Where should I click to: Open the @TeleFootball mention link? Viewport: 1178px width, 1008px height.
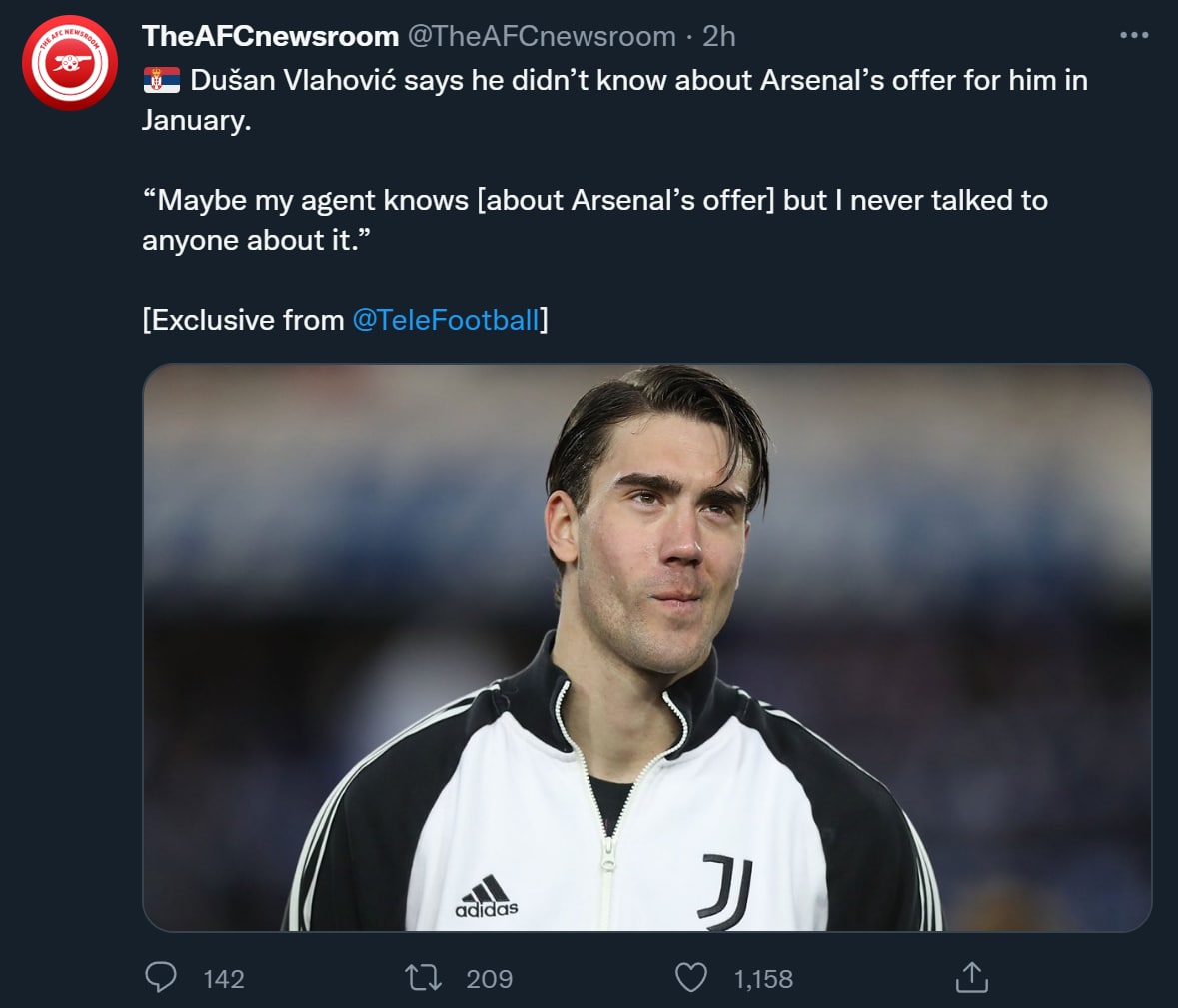(x=446, y=320)
